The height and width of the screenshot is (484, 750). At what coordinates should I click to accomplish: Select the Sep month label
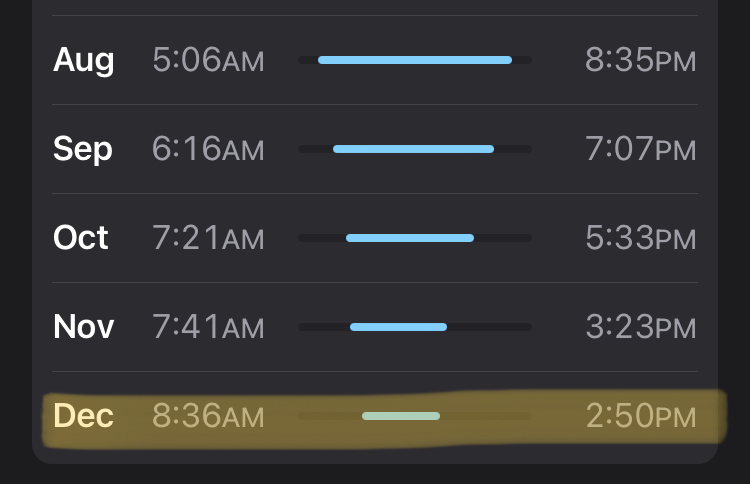pyautogui.click(x=83, y=150)
